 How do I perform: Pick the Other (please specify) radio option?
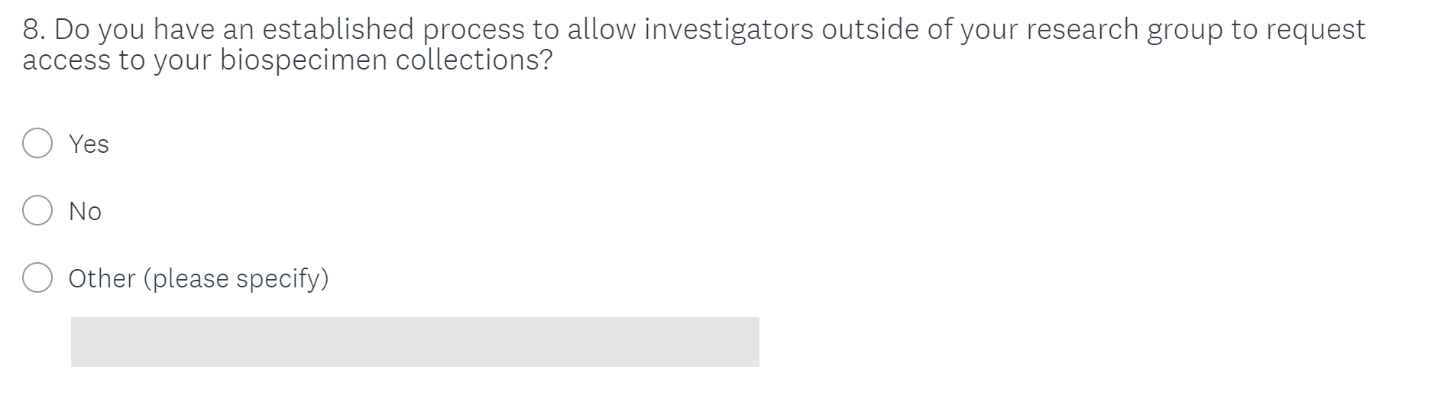tap(37, 278)
